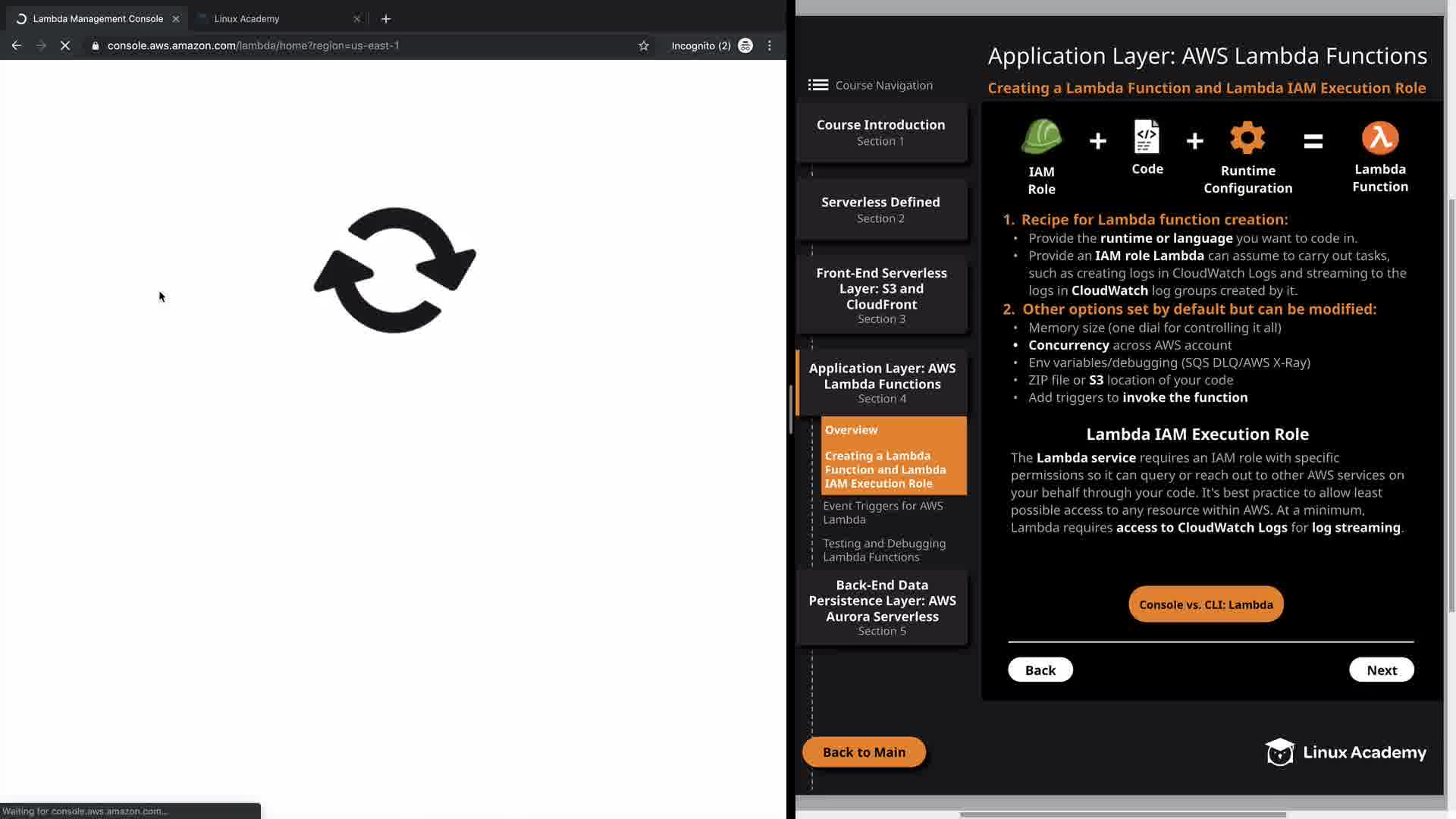
Task: Click the Incognito profile icon
Action: coord(745,45)
